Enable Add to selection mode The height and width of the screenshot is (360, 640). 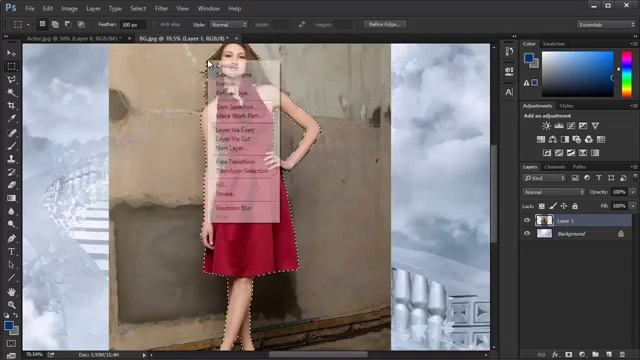click(x=55, y=24)
